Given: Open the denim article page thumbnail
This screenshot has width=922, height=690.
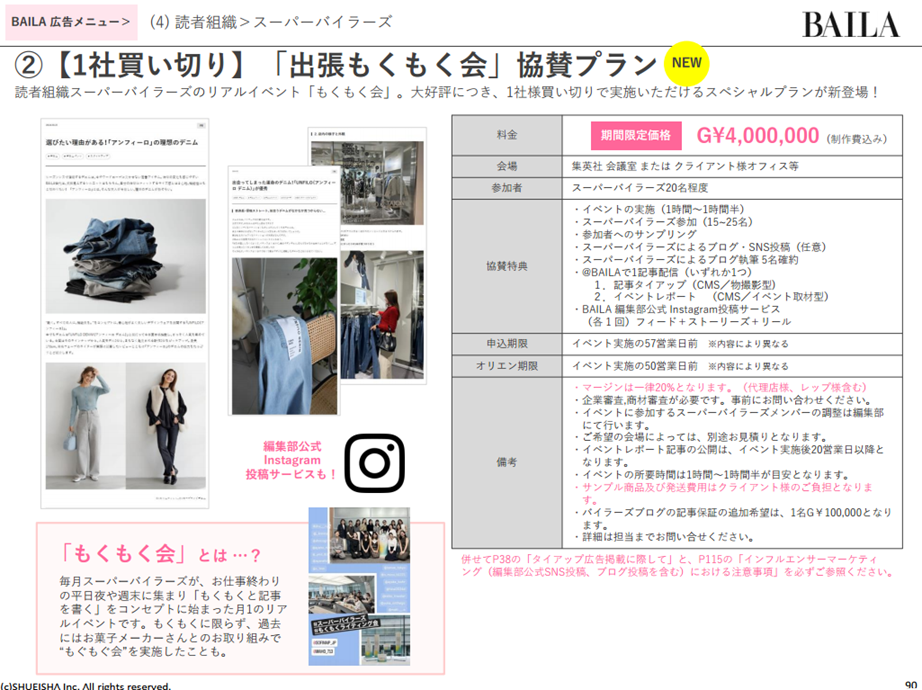Looking at the screenshot, I should click(125, 313).
